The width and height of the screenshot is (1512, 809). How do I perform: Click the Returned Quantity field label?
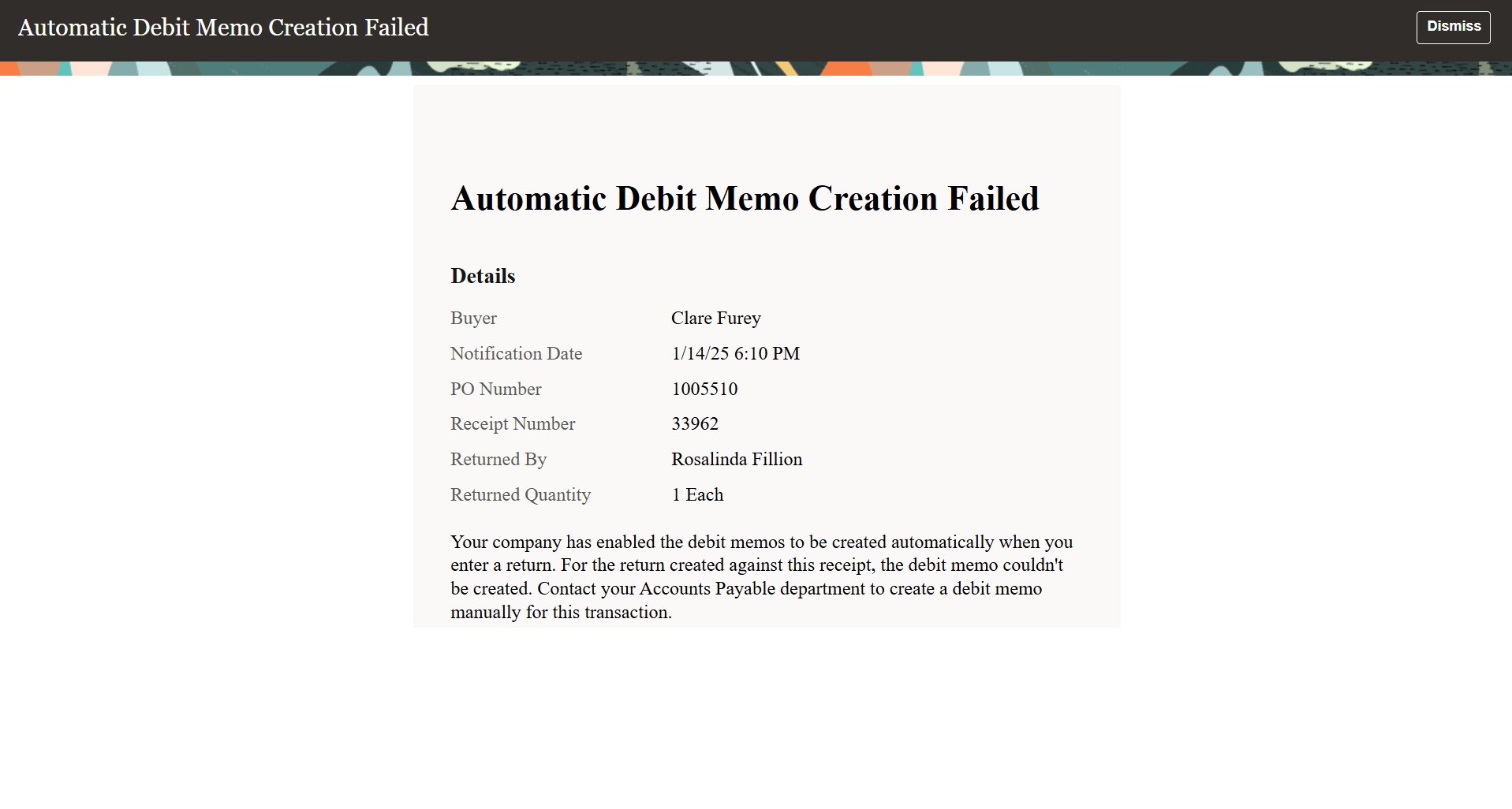coord(520,494)
